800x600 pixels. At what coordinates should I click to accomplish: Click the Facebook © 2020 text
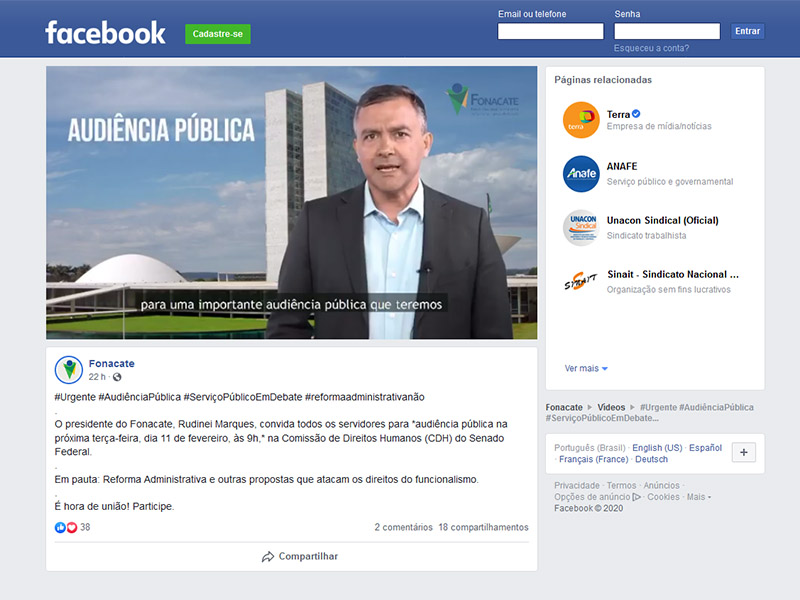(x=588, y=508)
